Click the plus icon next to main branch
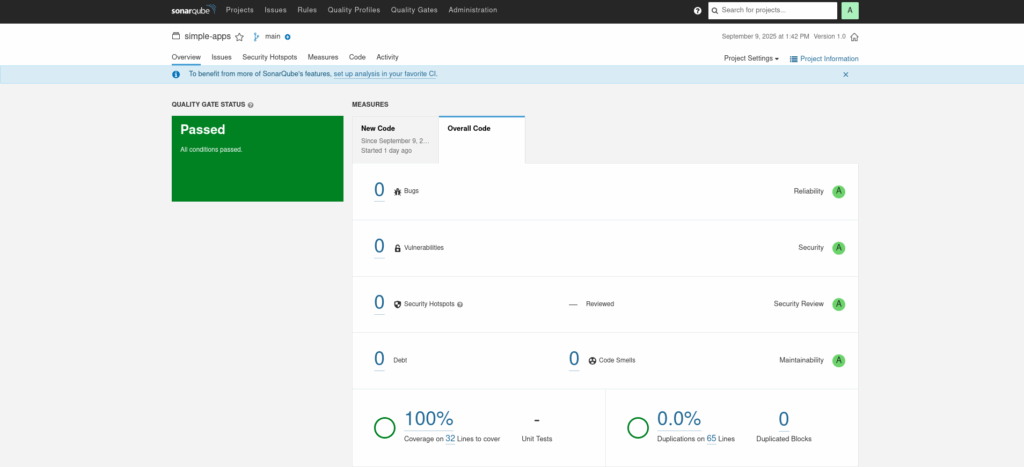The width and height of the screenshot is (1024, 467). click(x=288, y=37)
